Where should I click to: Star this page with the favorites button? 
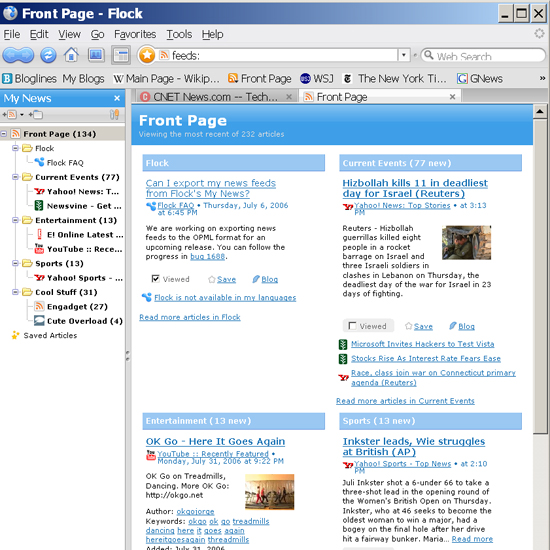147,55
